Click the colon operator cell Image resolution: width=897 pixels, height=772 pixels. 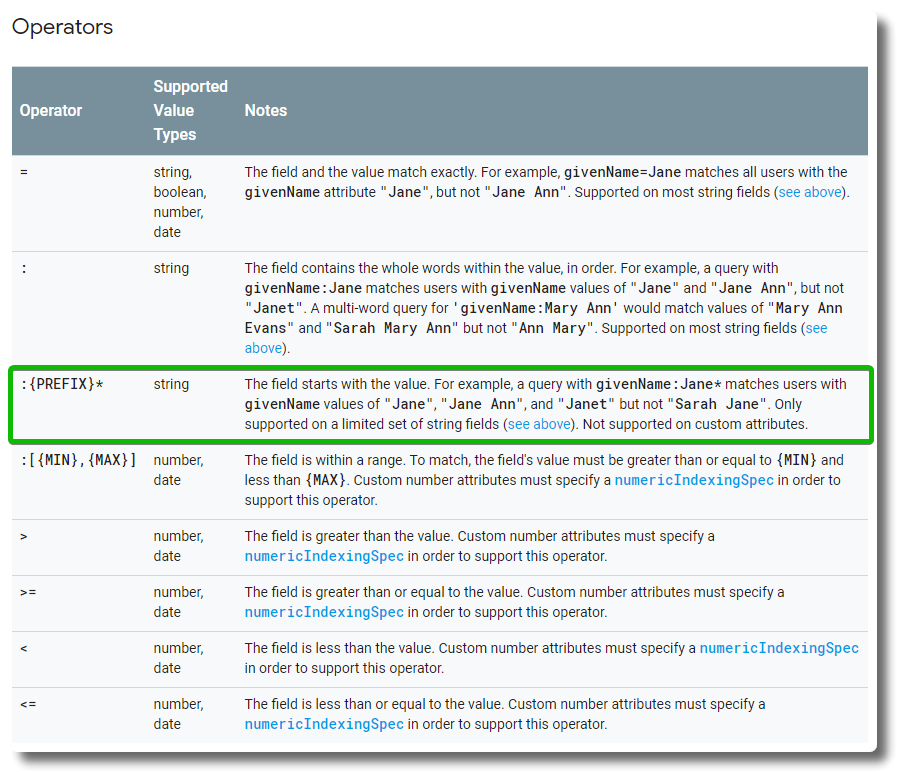pyautogui.click(x=23, y=267)
